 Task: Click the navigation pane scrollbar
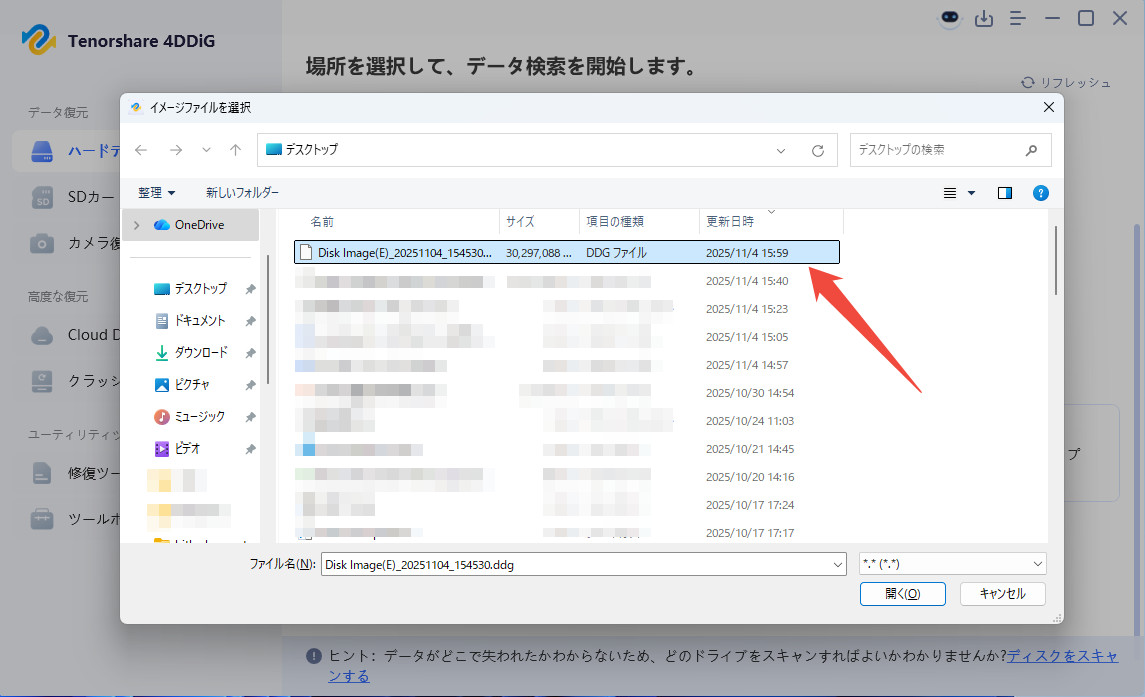[x=268, y=319]
